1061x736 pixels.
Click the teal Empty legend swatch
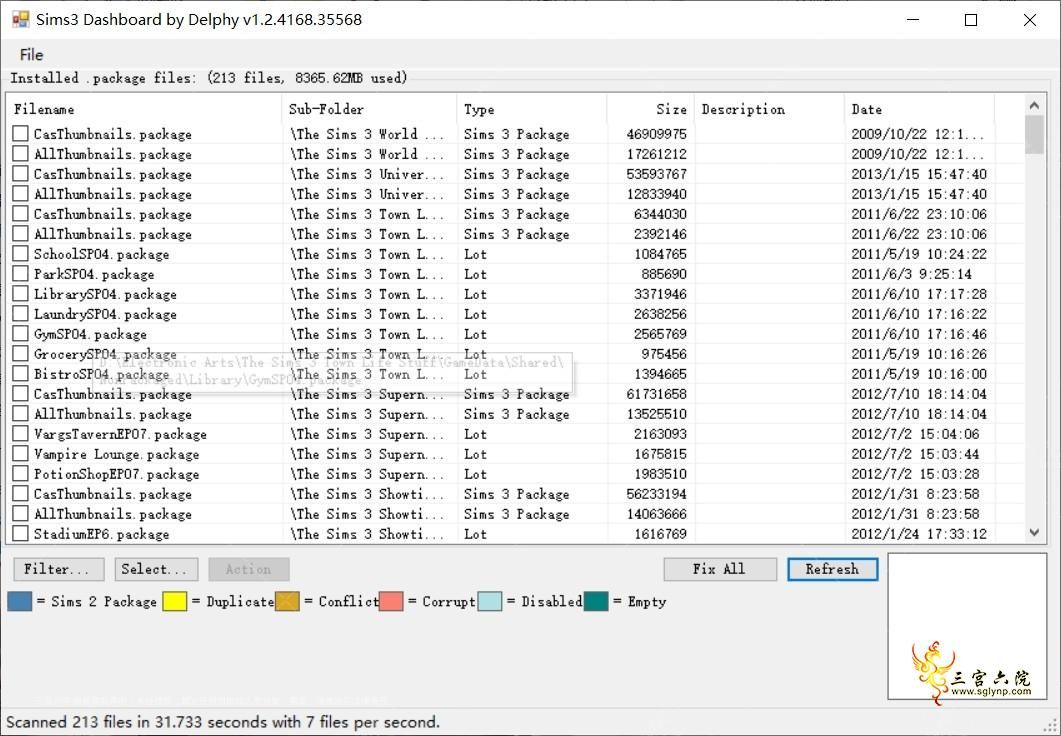coord(596,601)
